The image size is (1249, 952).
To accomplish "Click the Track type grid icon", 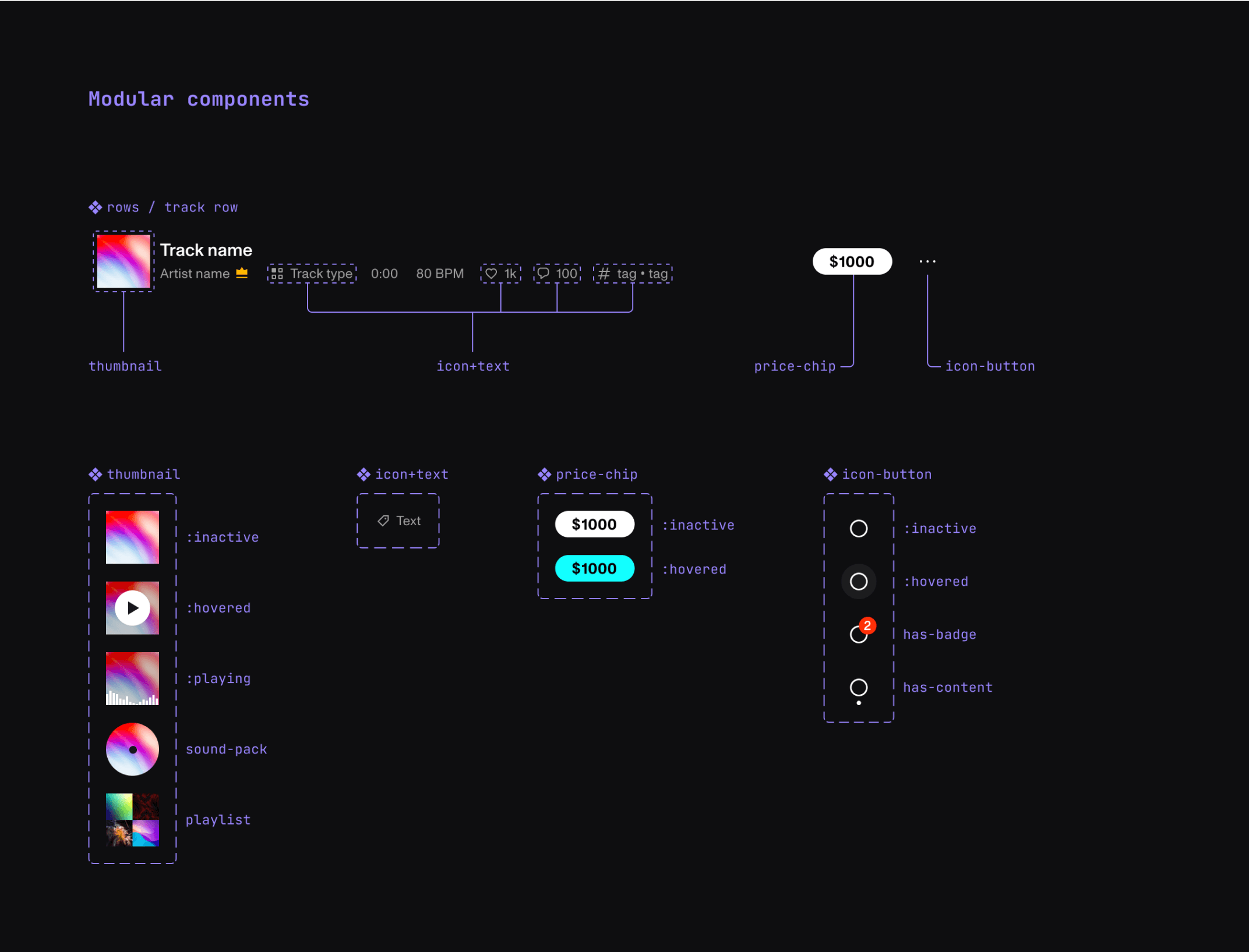I will tap(277, 274).
